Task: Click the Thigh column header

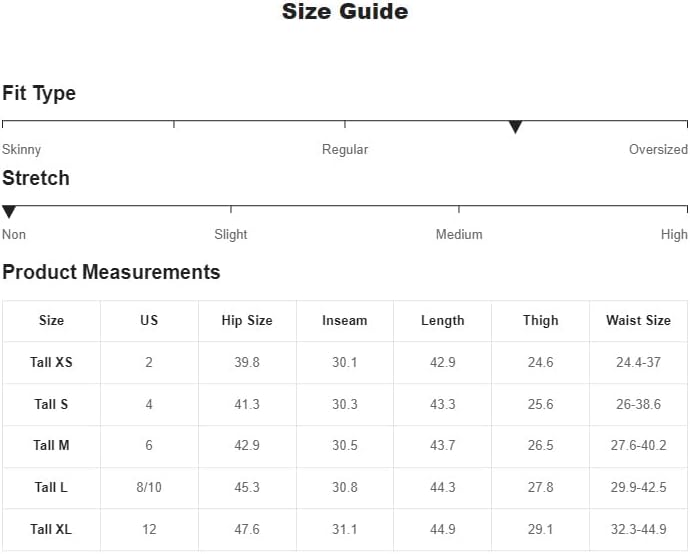Action: pos(541,321)
